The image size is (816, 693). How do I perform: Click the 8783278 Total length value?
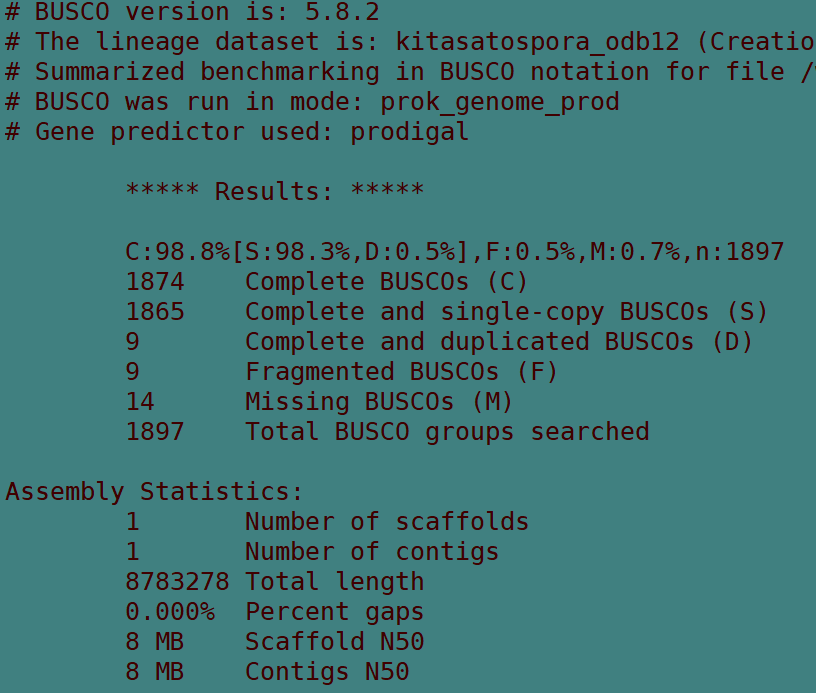(x=177, y=582)
